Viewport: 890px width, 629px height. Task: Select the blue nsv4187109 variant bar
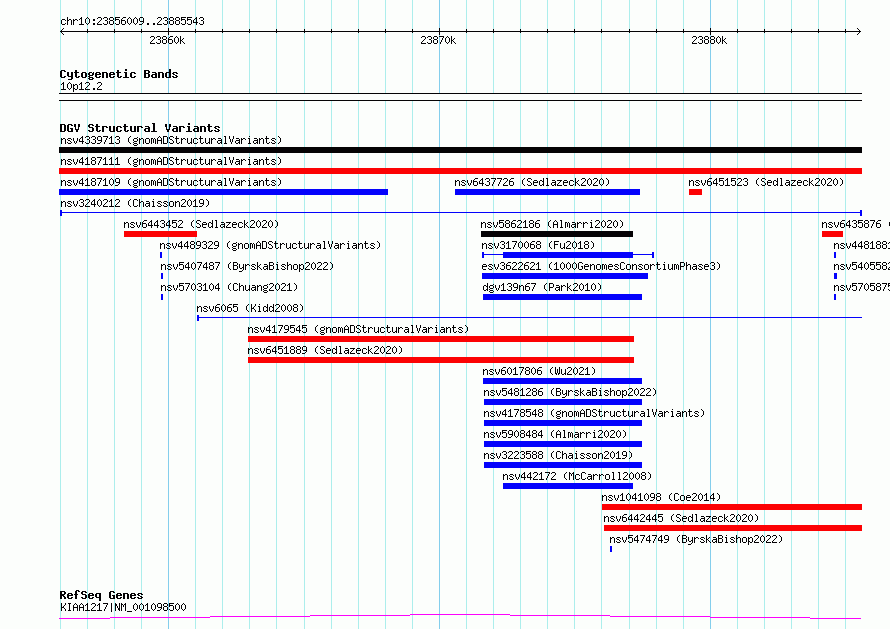click(x=224, y=192)
